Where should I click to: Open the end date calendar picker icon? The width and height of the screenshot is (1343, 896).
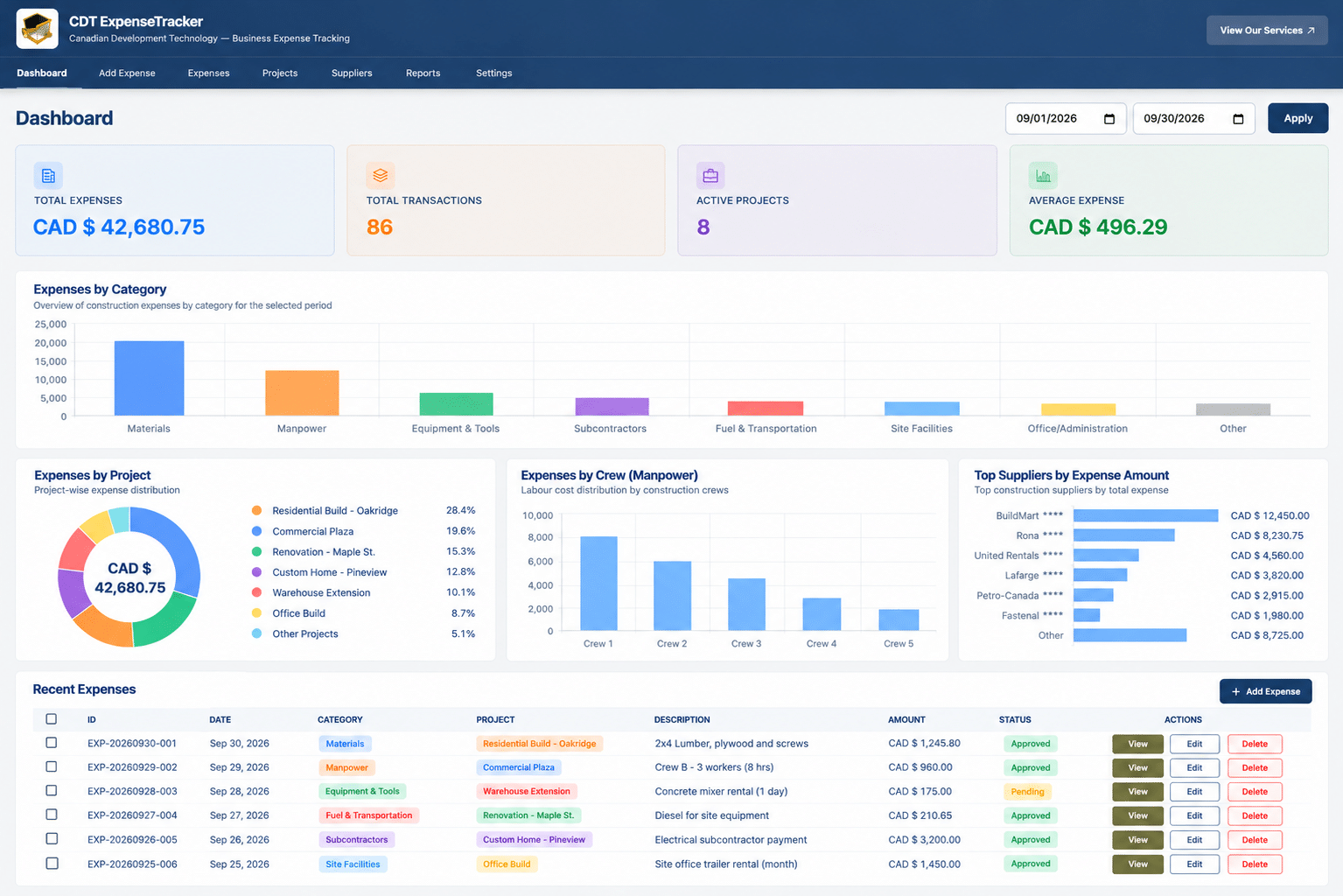tap(1238, 119)
